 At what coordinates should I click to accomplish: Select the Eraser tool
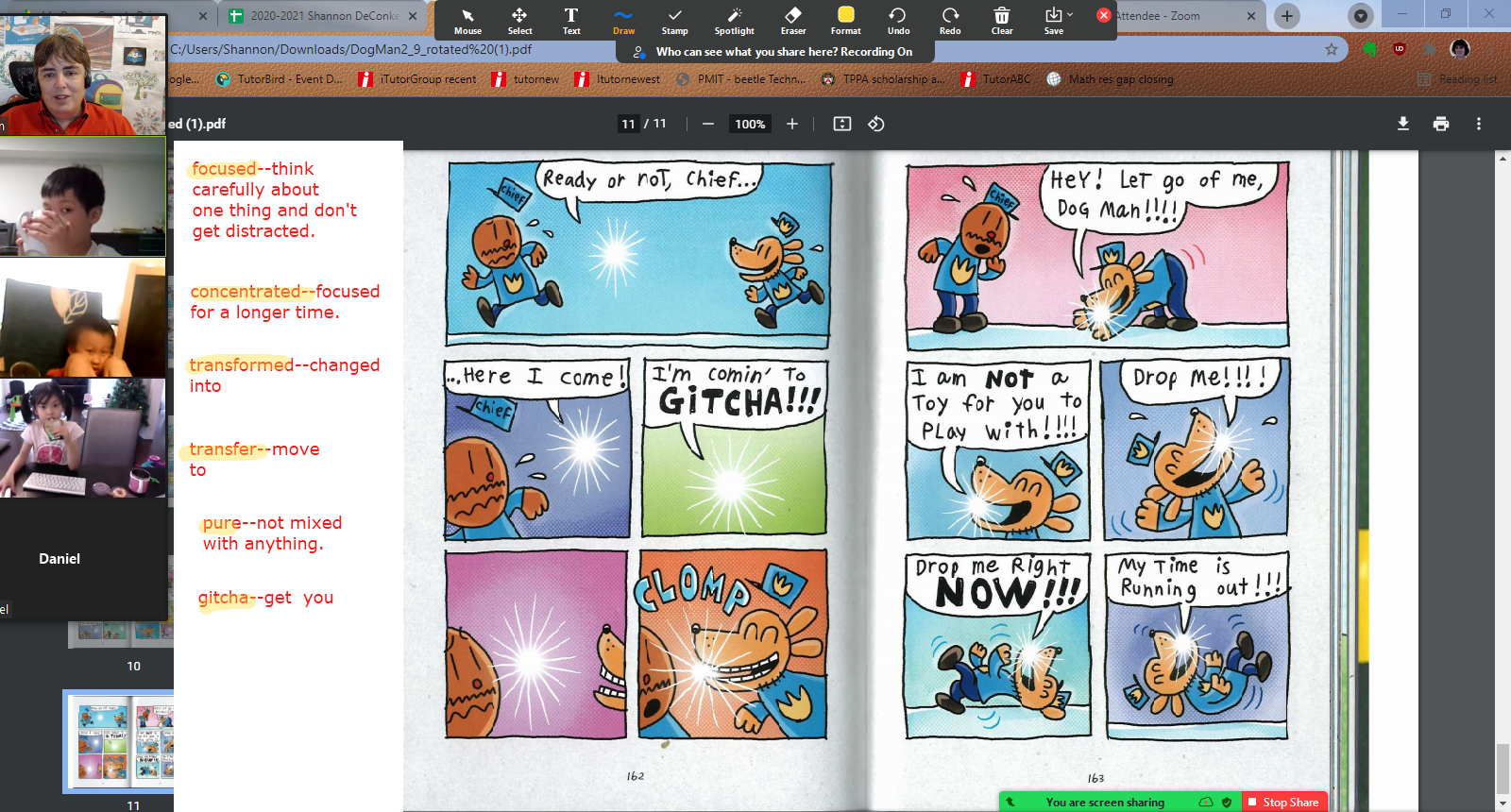point(793,21)
